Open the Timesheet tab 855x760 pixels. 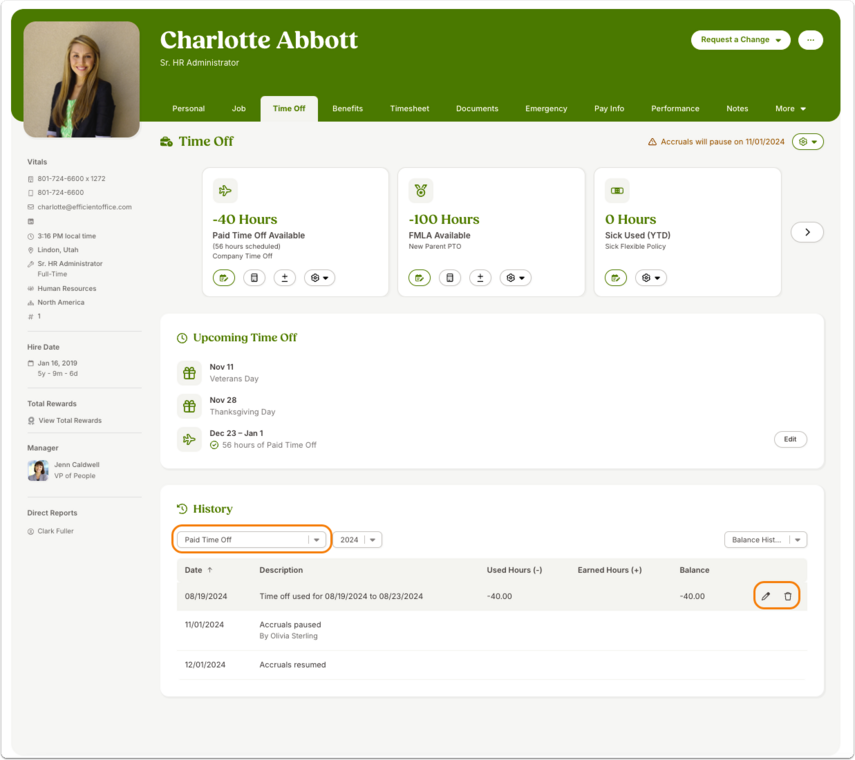(410, 108)
